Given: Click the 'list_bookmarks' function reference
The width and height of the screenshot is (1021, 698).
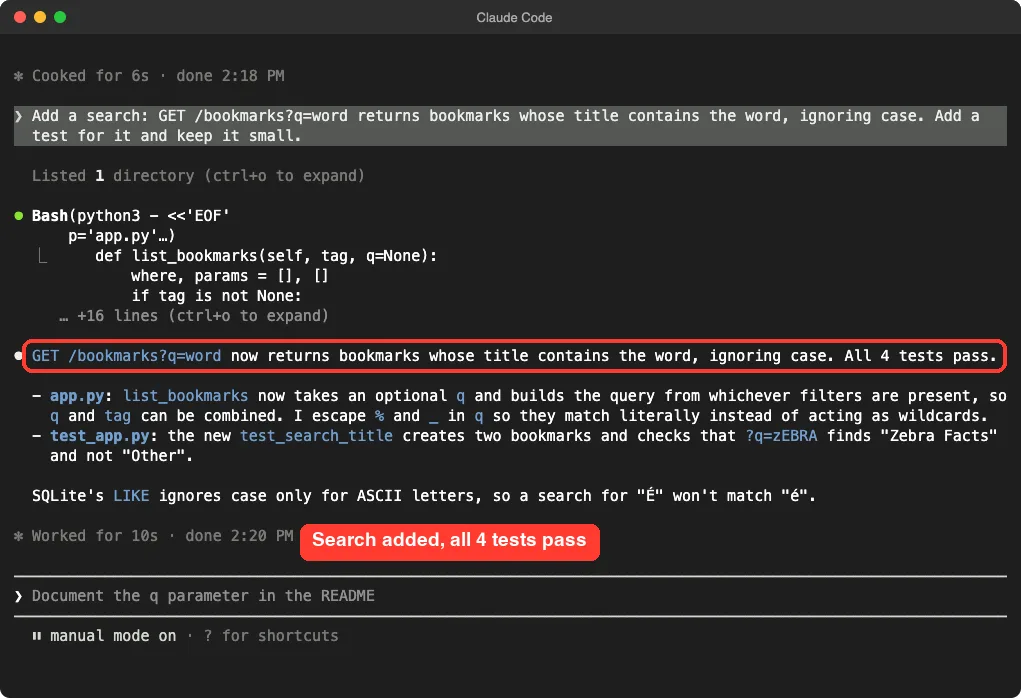Looking at the screenshot, I should pyautogui.click(x=186, y=396).
